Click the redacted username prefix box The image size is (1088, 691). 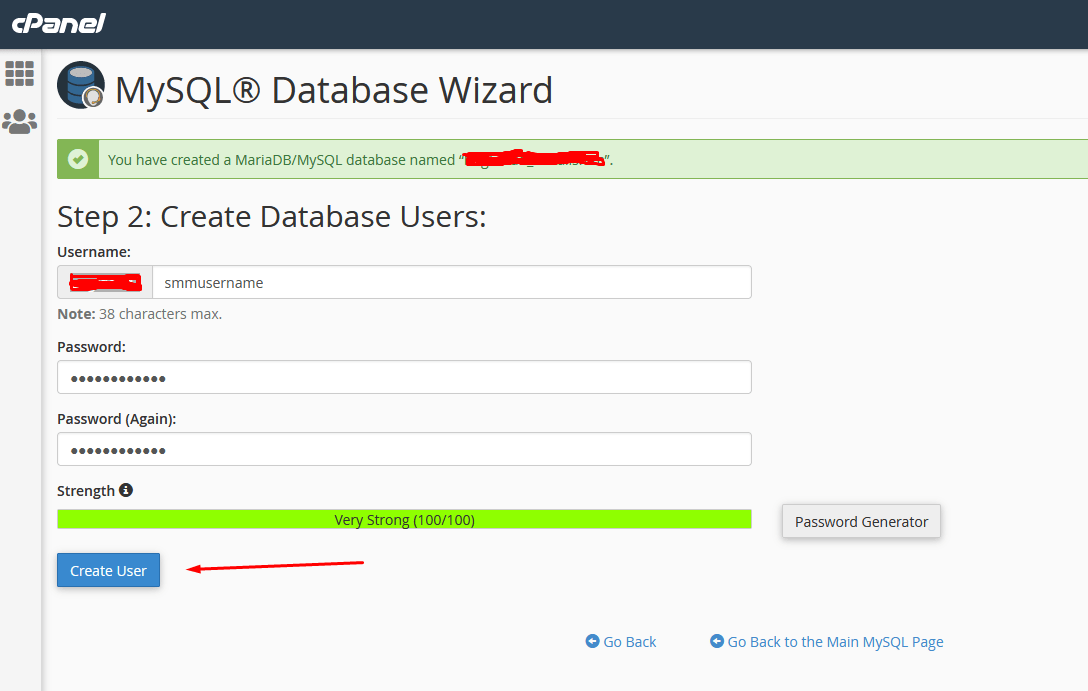(x=105, y=282)
